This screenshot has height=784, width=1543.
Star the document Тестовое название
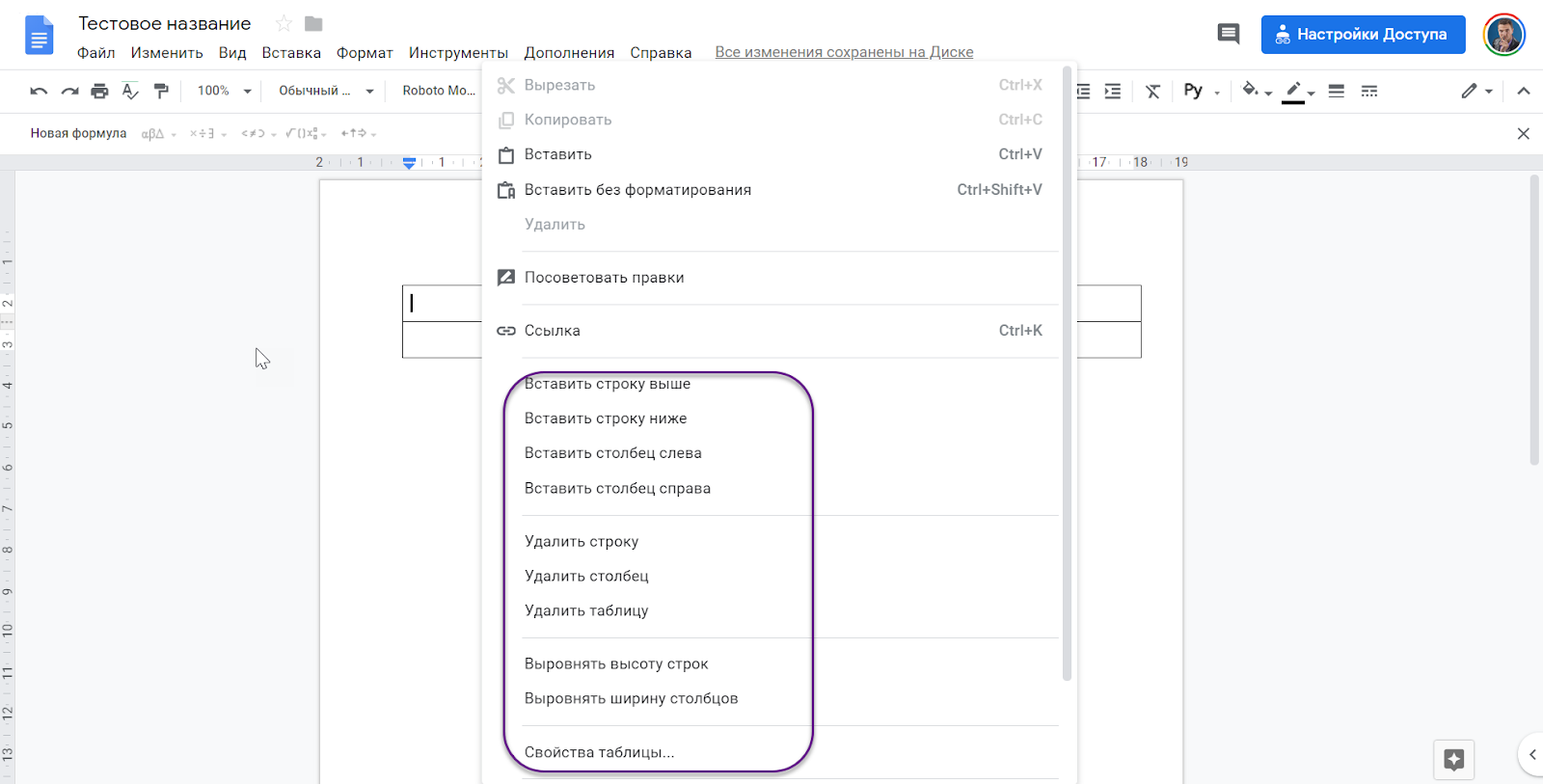tap(284, 23)
